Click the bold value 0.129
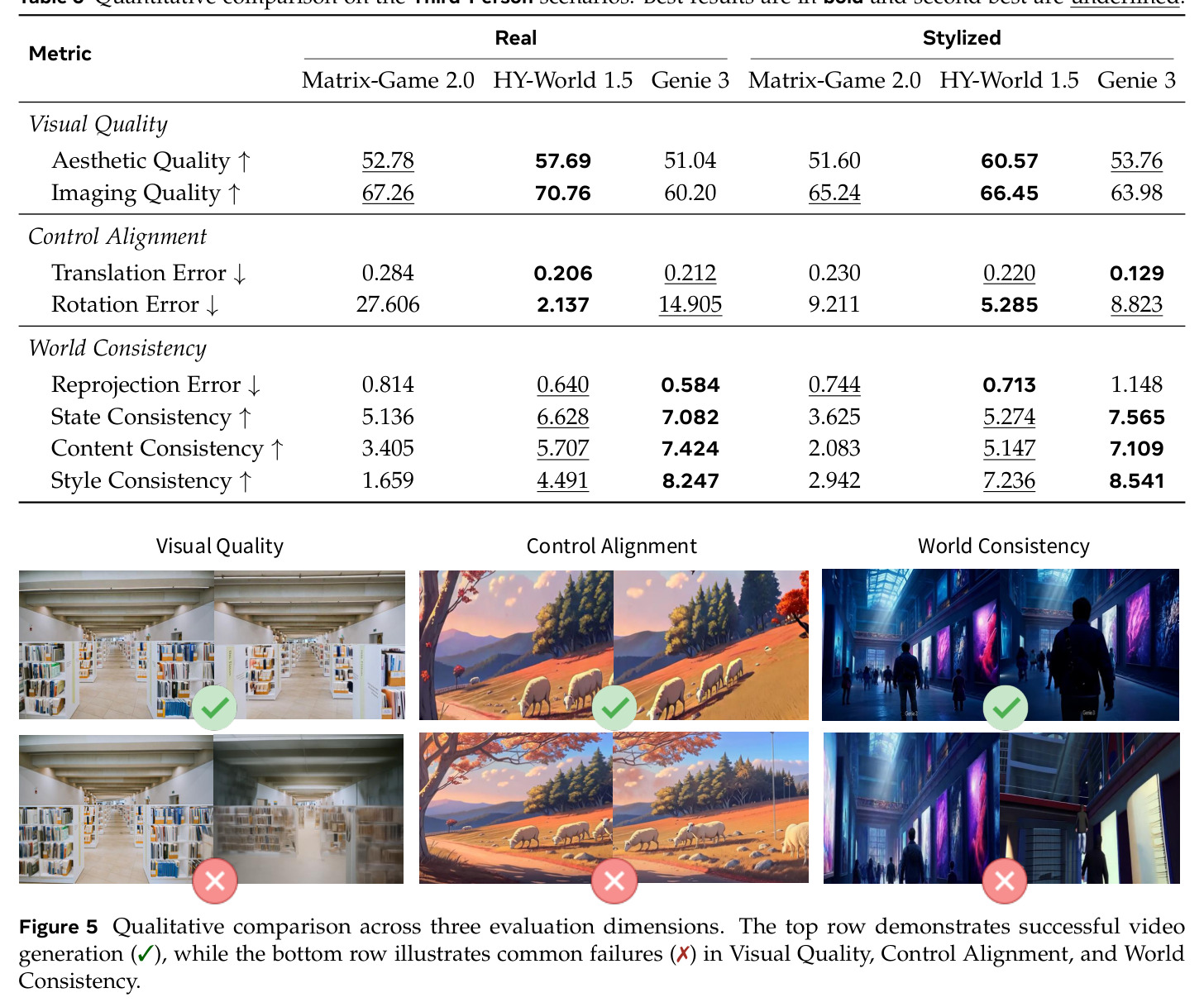 pos(1136,273)
